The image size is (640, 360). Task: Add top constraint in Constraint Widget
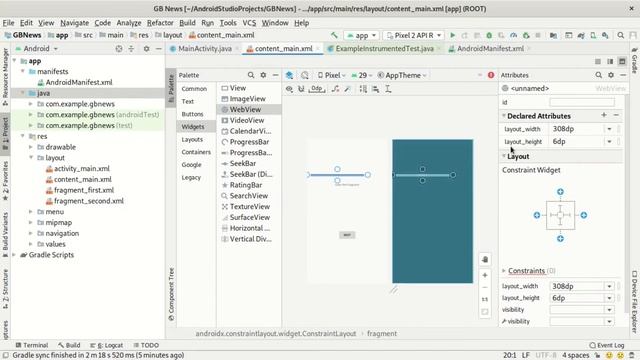[560, 192]
